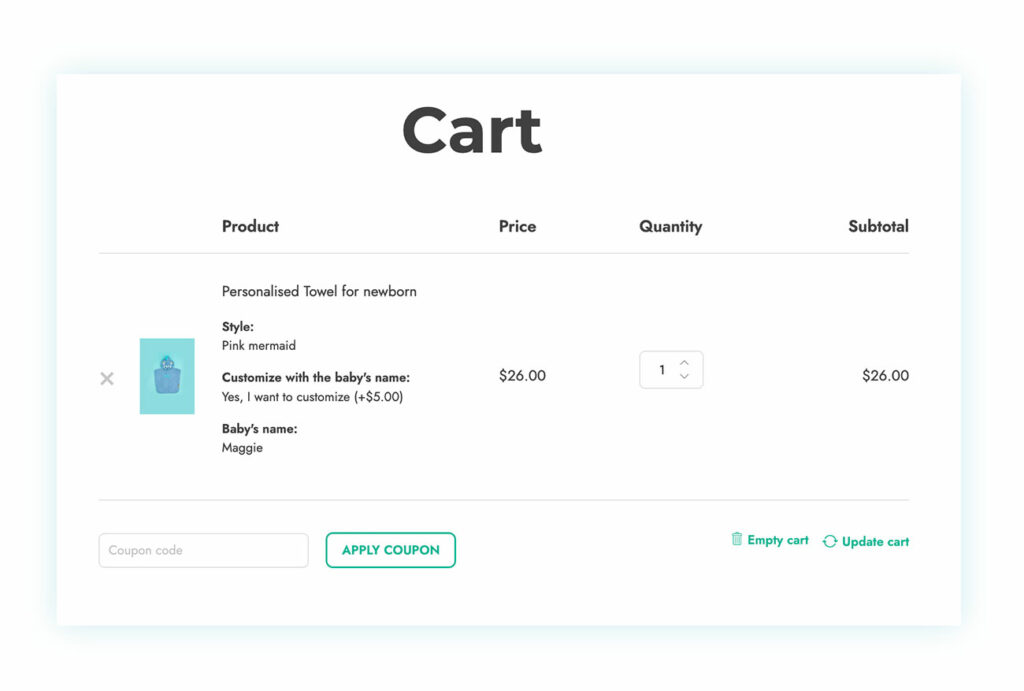The height and width of the screenshot is (691, 1024).
Task: Click the quantity increase arrow
Action: [684, 363]
